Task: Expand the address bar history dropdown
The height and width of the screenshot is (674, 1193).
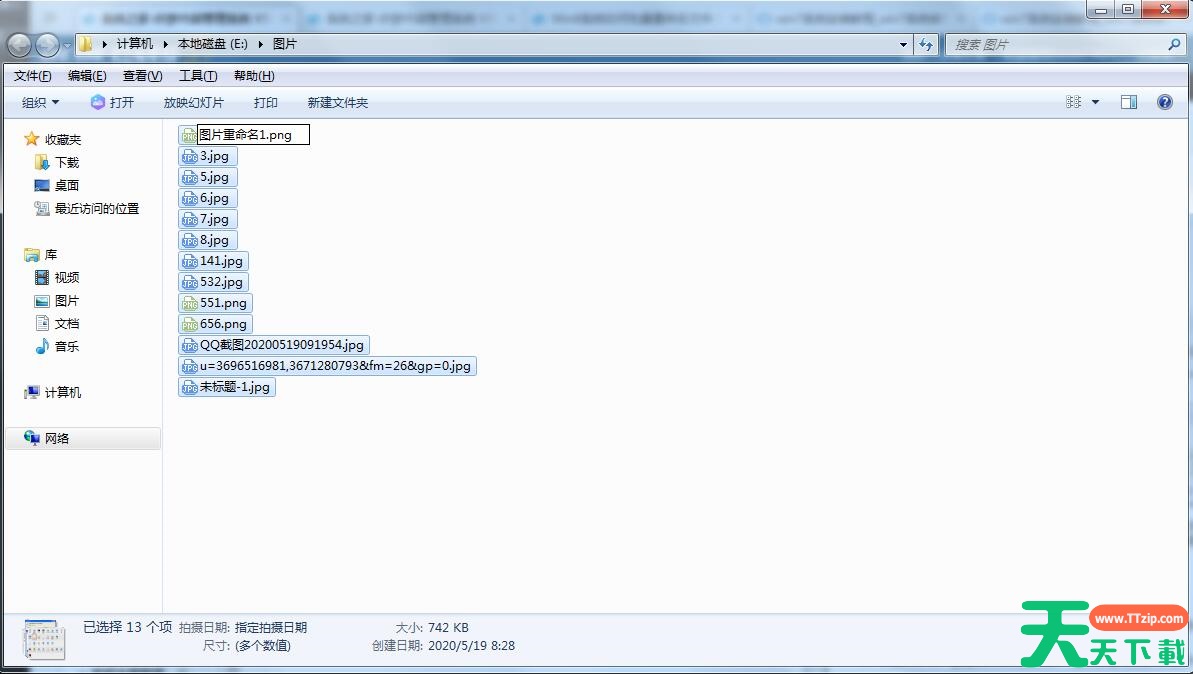Action: click(x=903, y=45)
